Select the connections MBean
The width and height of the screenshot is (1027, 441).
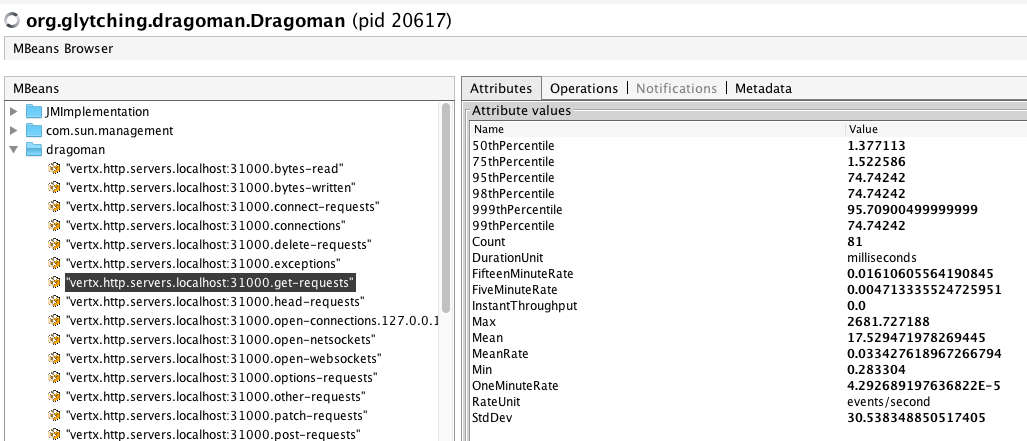point(206,226)
